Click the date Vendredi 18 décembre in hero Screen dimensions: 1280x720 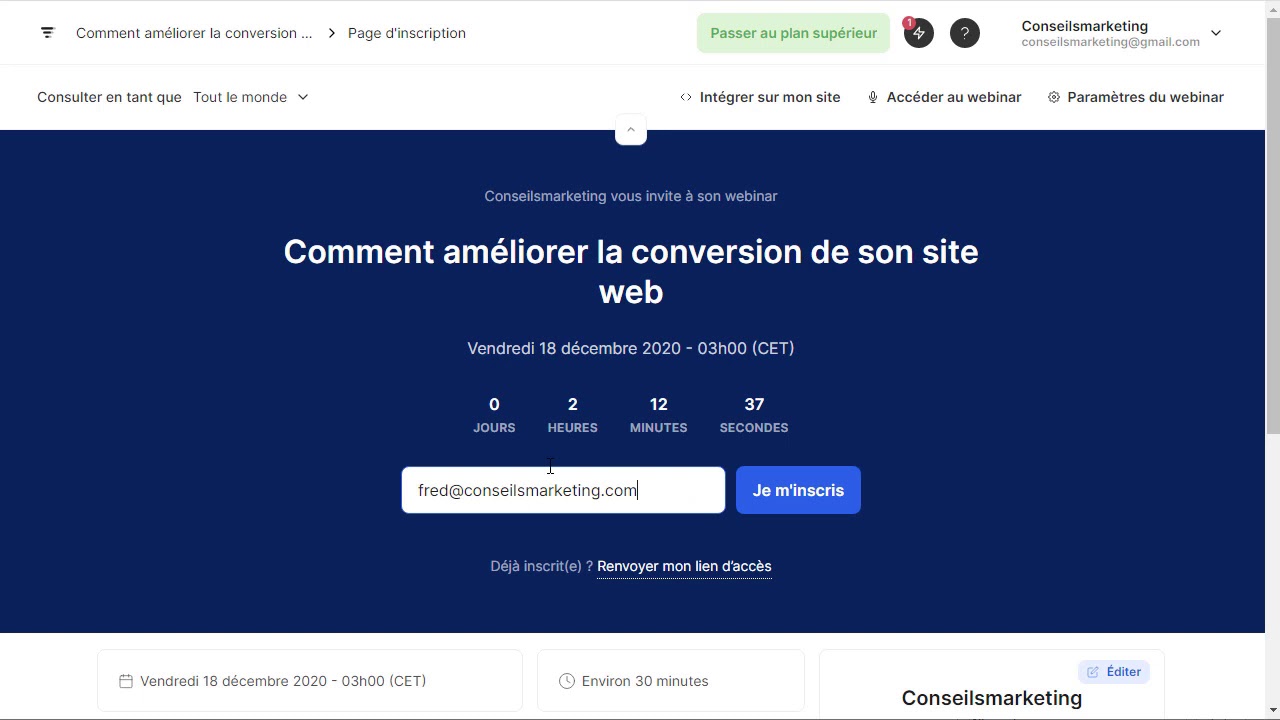(x=631, y=348)
